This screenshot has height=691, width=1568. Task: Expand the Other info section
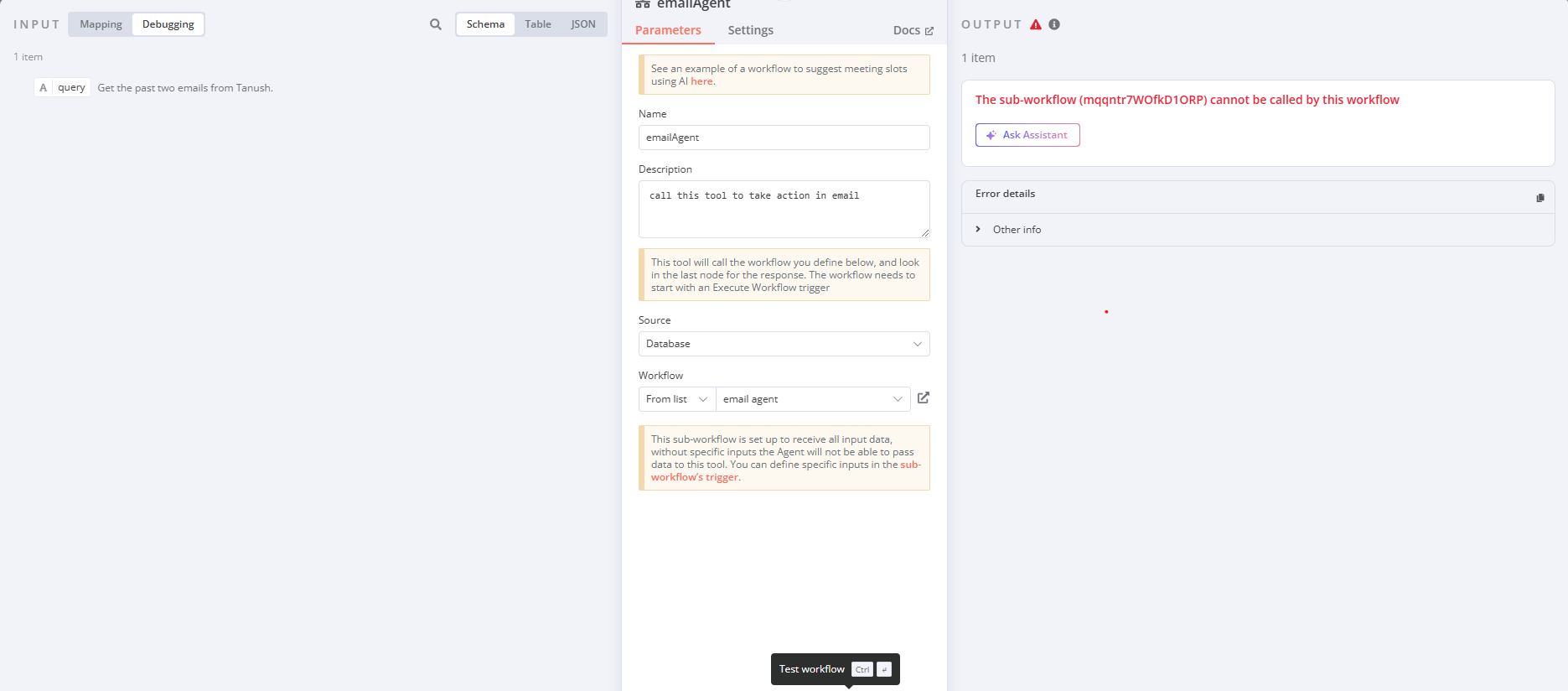[x=978, y=229]
